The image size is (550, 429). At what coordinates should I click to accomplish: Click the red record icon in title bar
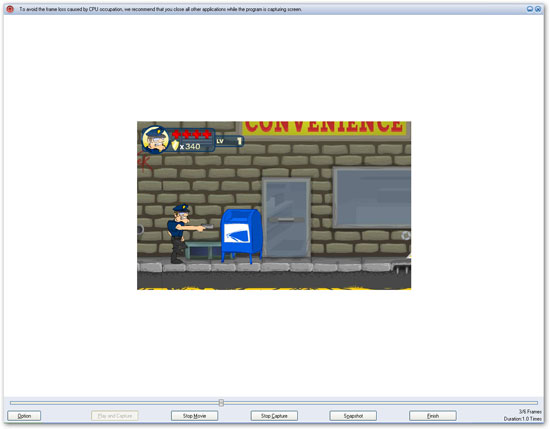coord(10,9)
